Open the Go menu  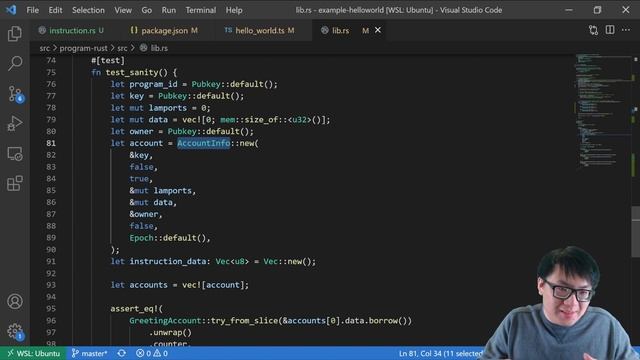click(x=147, y=10)
